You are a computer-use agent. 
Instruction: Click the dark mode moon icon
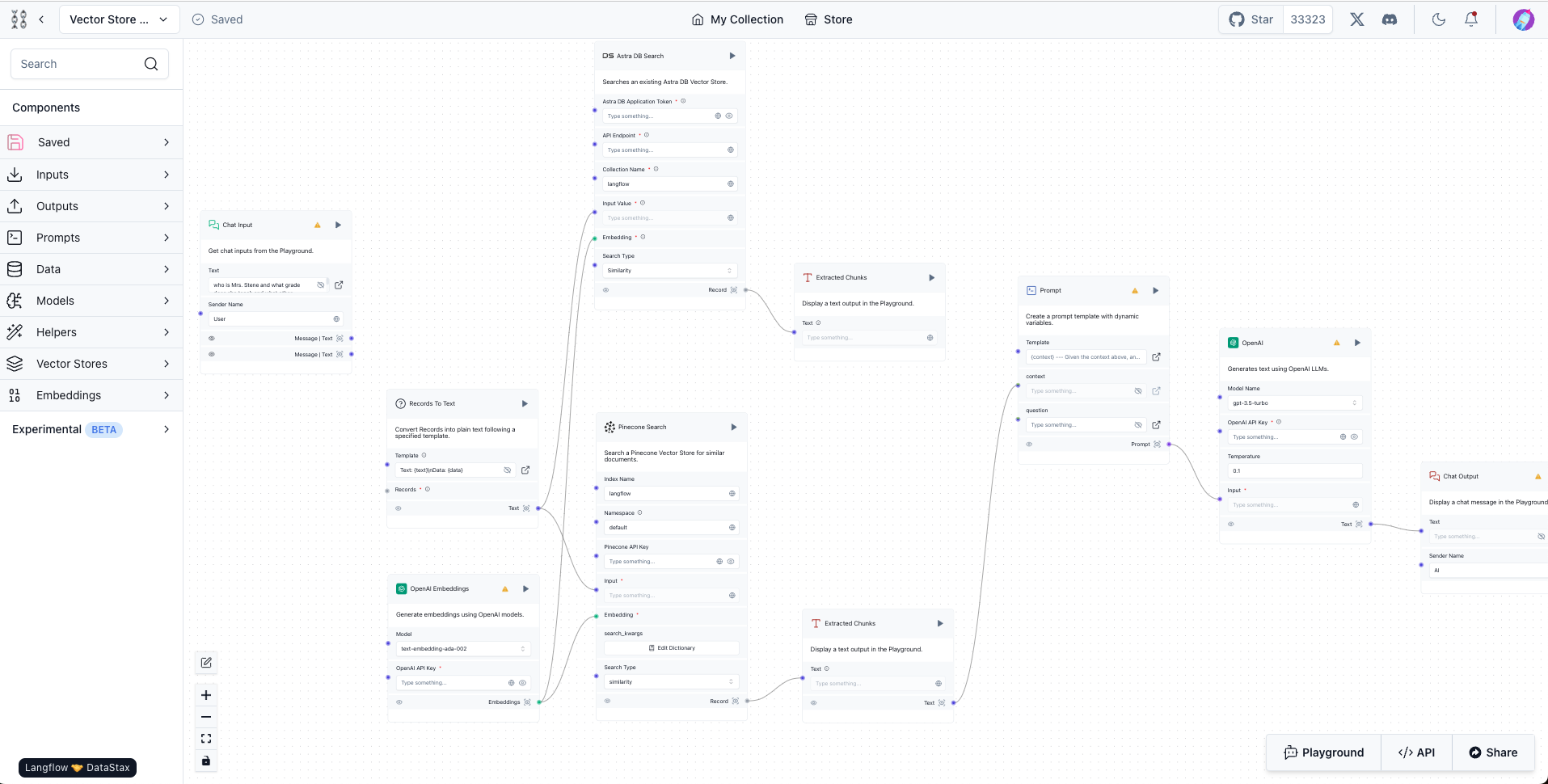coord(1438,19)
